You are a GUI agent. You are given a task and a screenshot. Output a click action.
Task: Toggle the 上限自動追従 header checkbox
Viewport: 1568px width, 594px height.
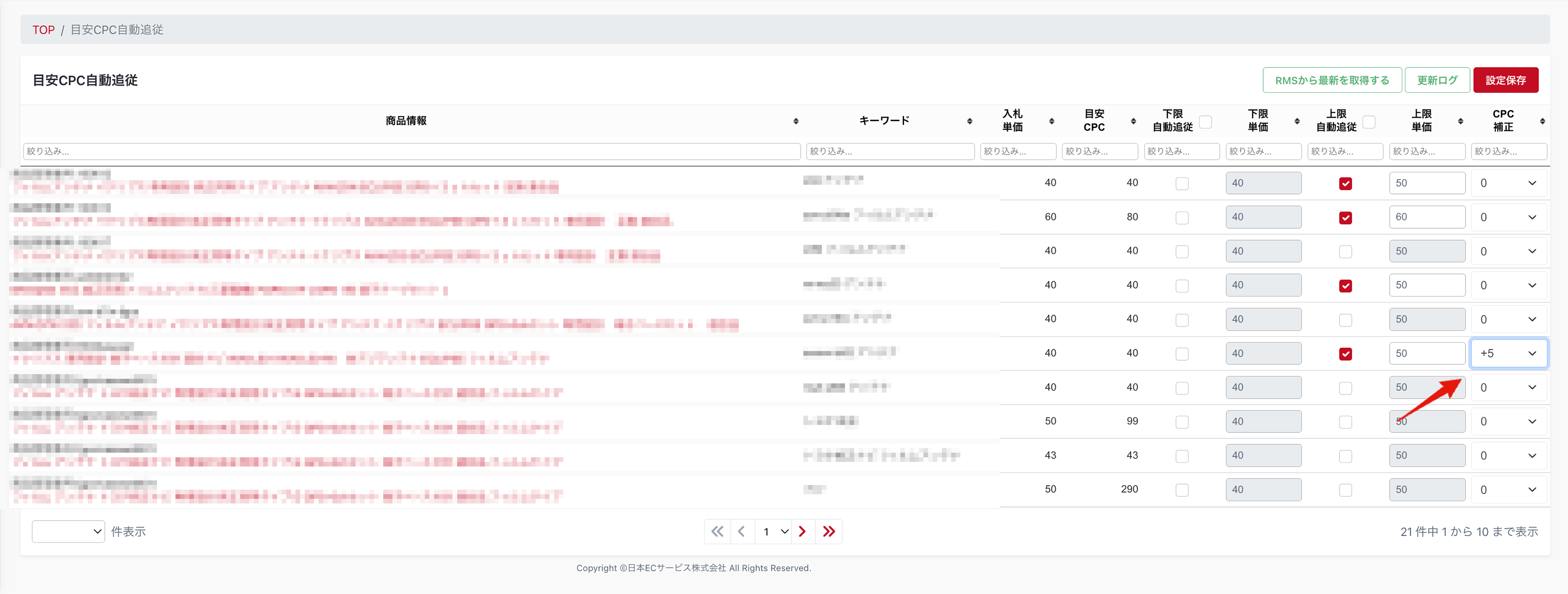point(1369,121)
